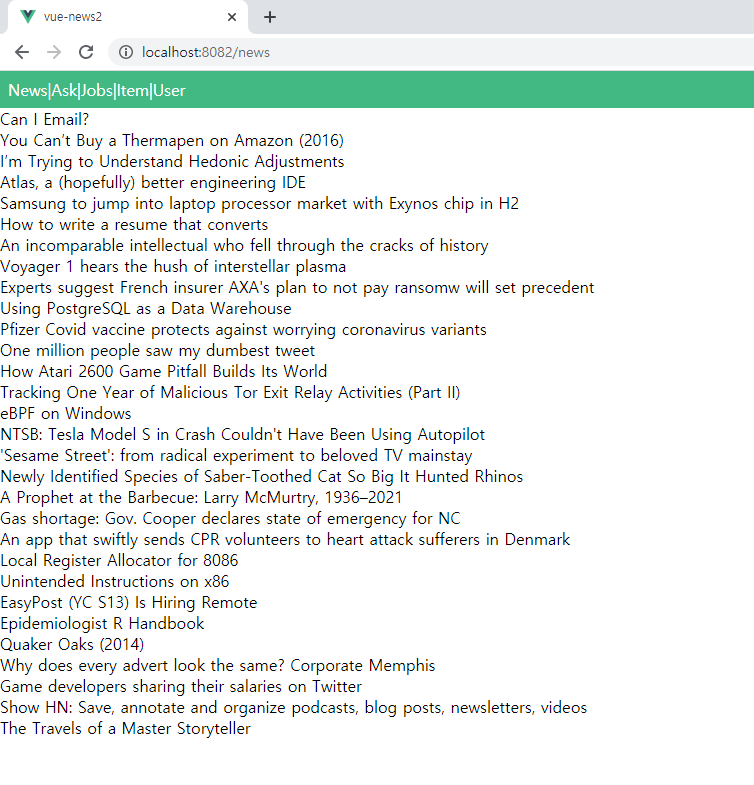This screenshot has width=754, height=785.
Task: Close the vue-news2 tab
Action: pos(232,17)
